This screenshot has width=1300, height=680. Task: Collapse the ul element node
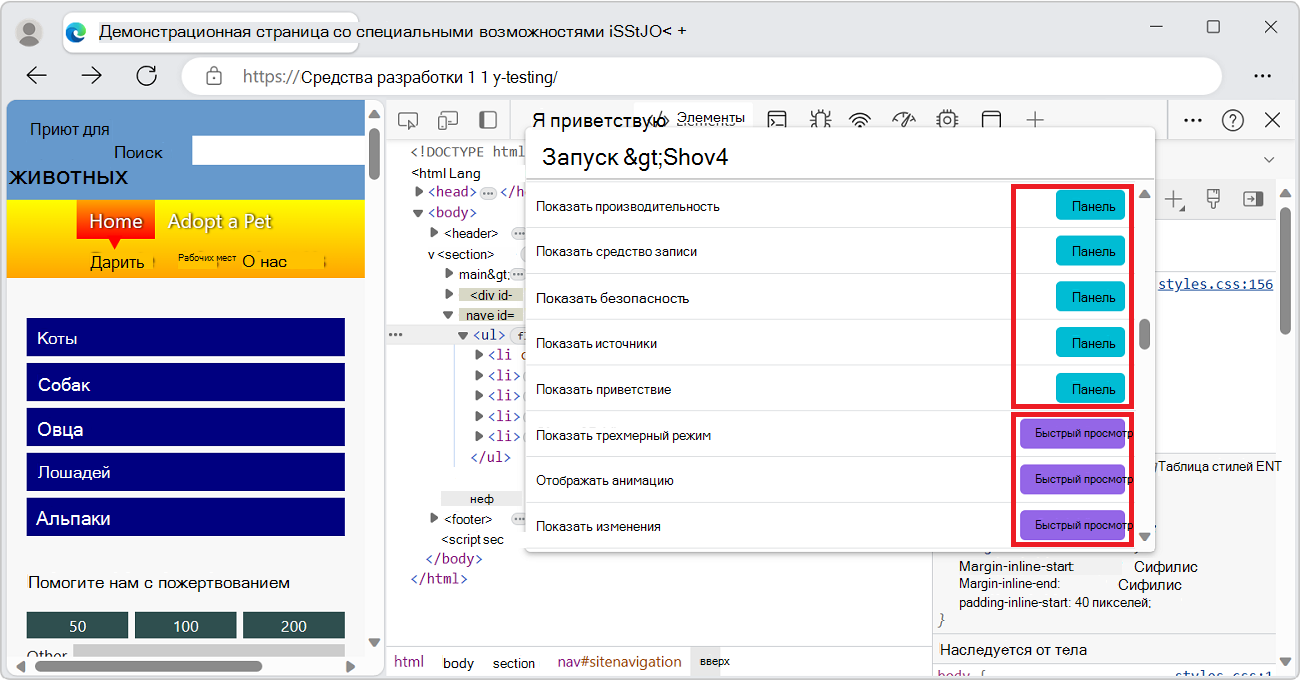point(463,335)
